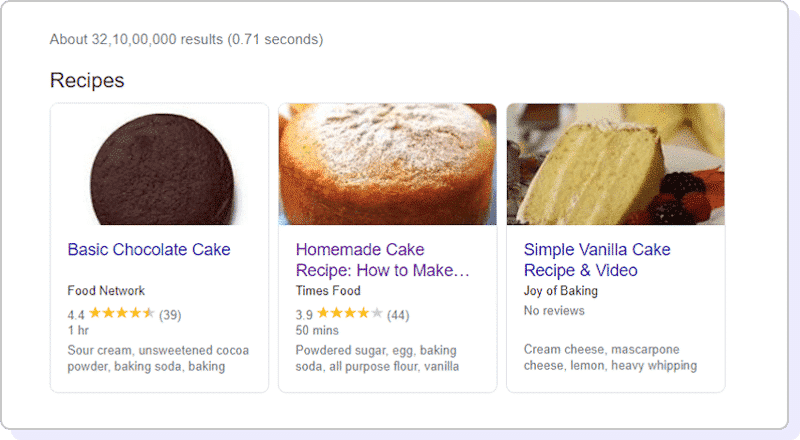Click the chocolate cake thumbnail image
Viewport: 800px width, 440px height.
(x=160, y=164)
